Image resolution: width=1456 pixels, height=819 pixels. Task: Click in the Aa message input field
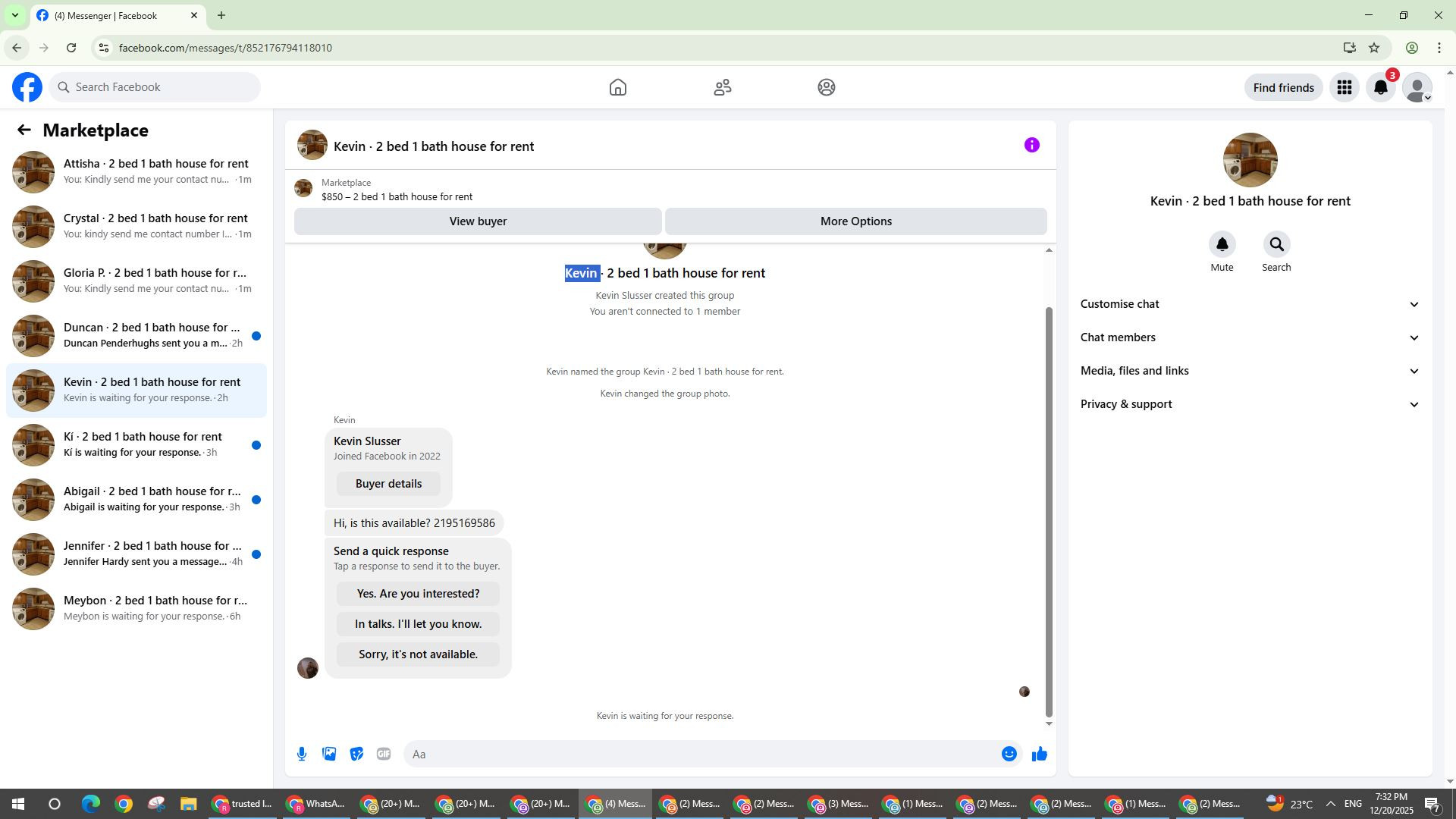point(701,754)
